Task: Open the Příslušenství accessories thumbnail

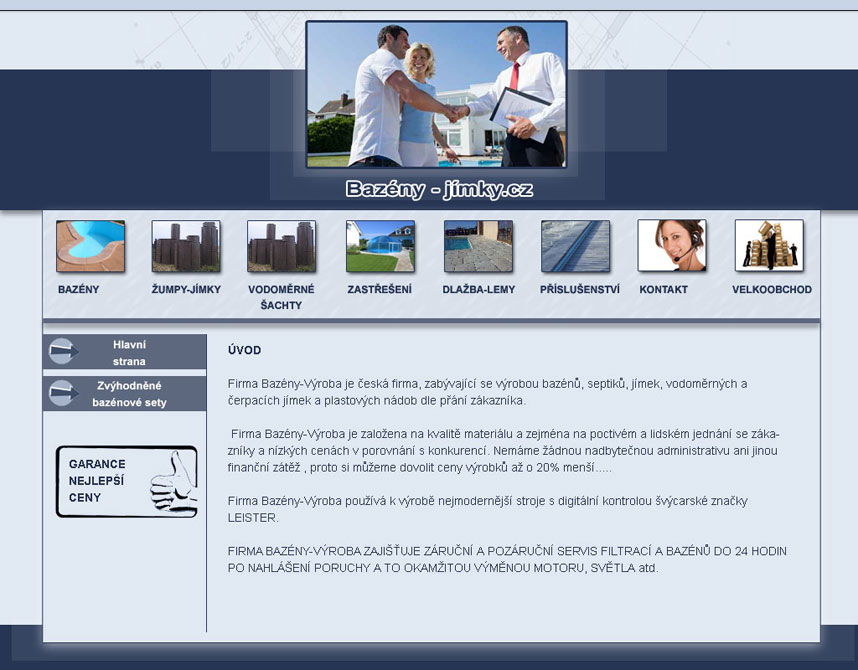Action: (x=575, y=246)
